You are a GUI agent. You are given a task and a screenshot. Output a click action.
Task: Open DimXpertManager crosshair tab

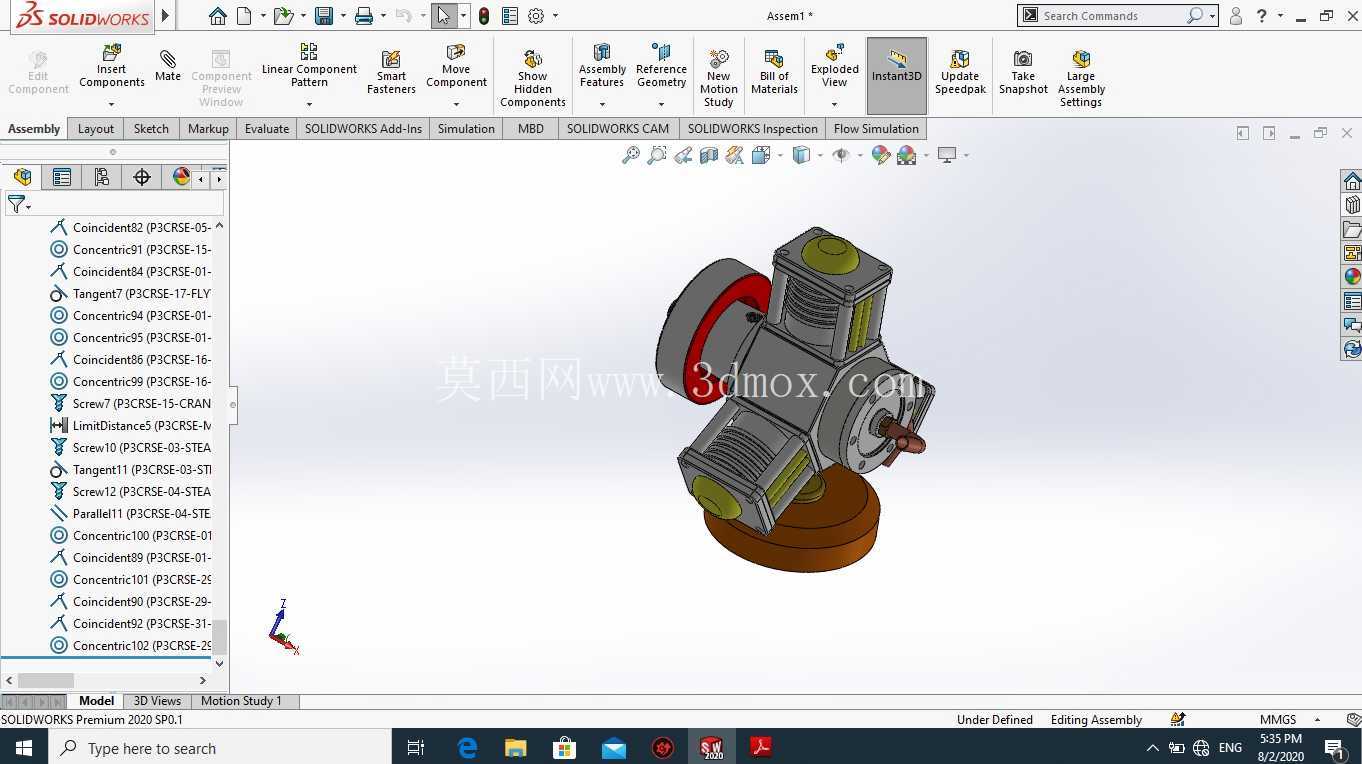tap(142, 177)
